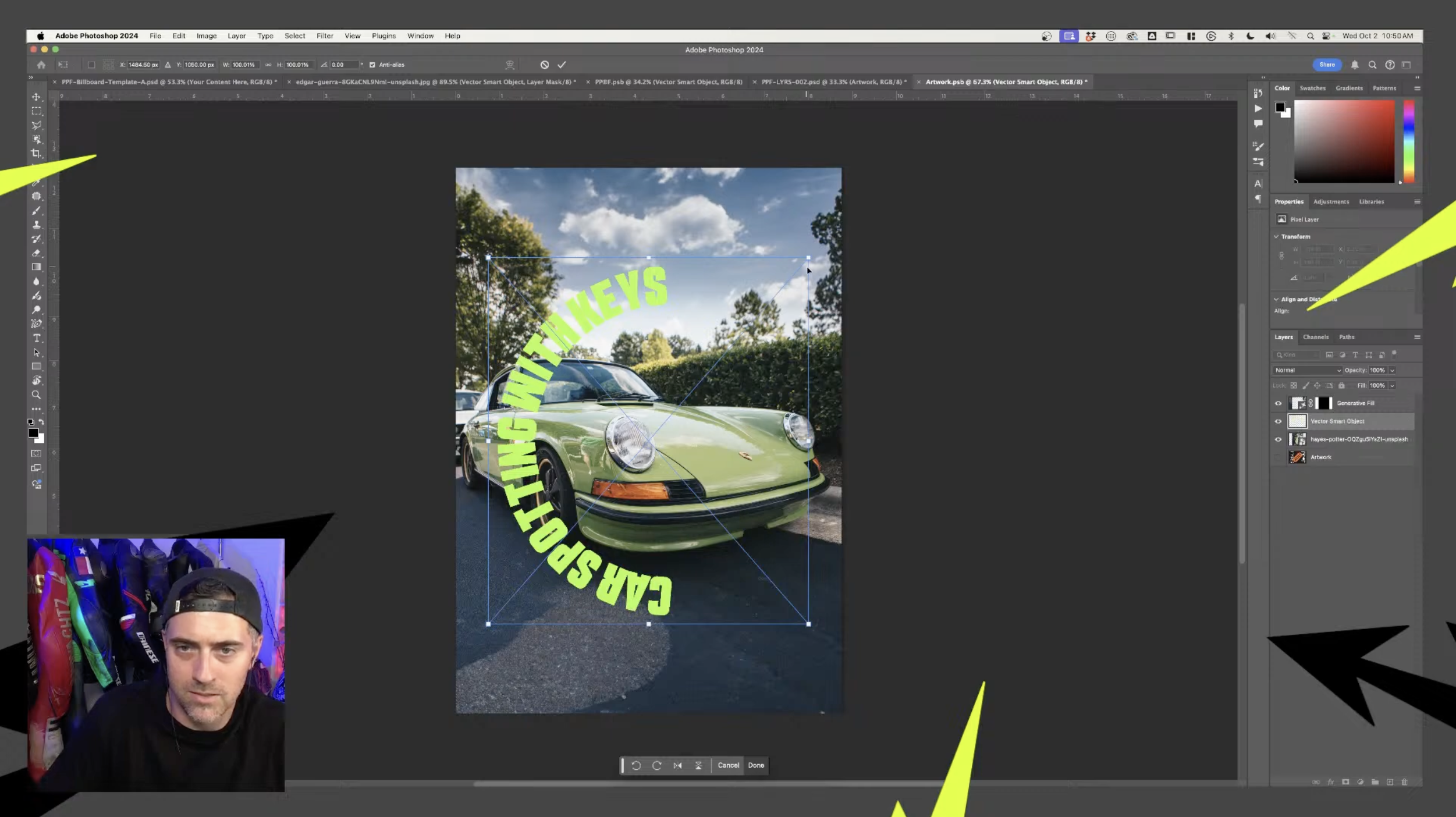Collapse the Transform section
The width and height of the screenshot is (1456, 817).
click(x=1276, y=236)
